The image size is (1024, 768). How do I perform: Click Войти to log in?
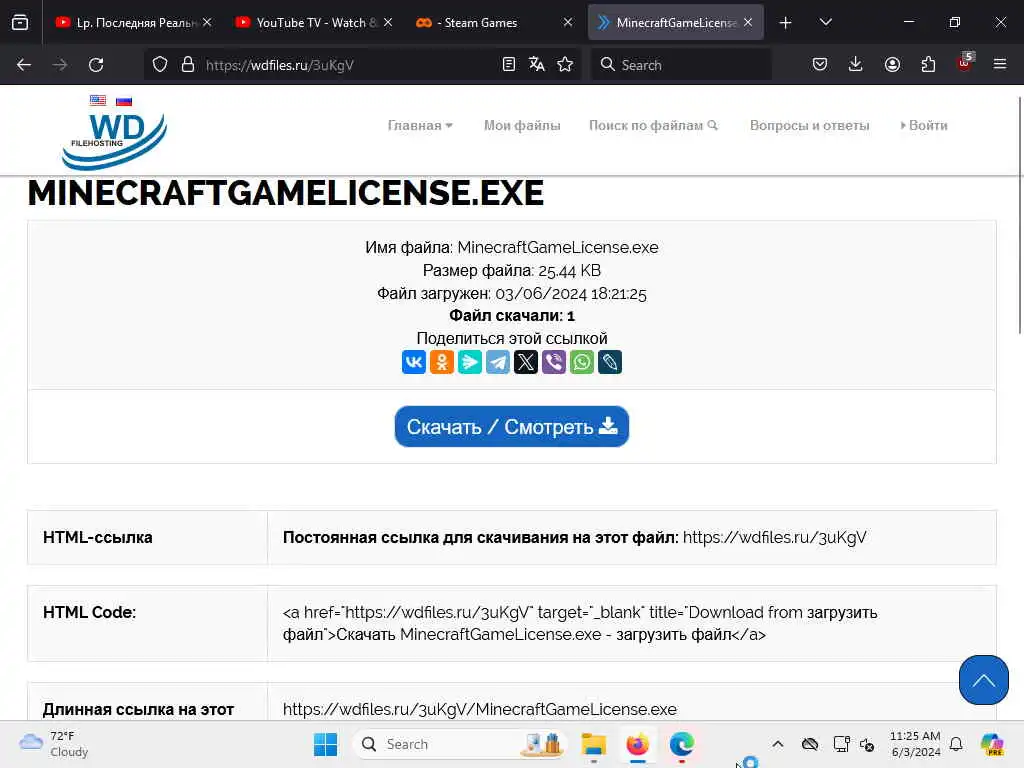tap(923, 125)
